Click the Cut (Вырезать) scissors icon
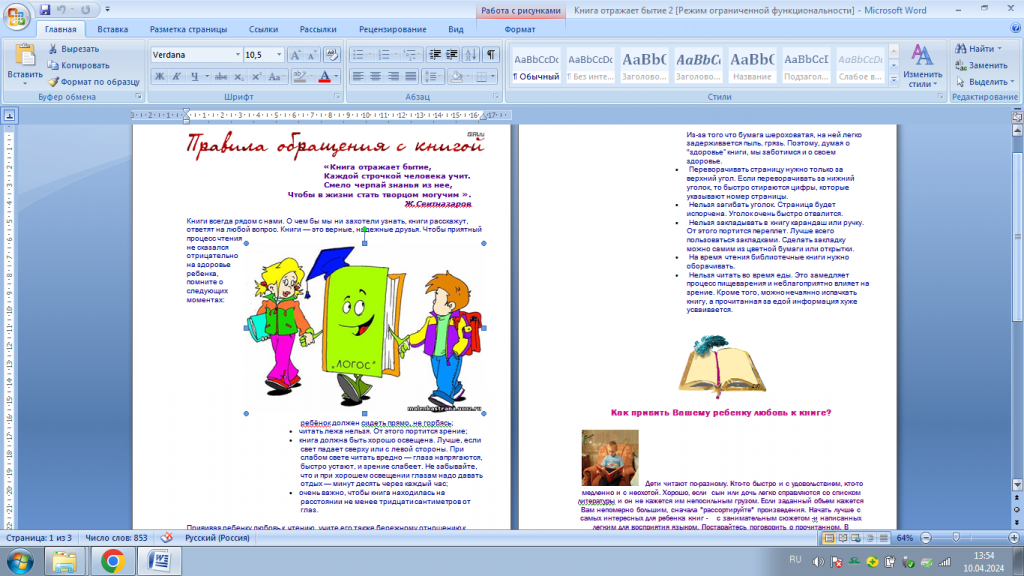 [54, 49]
